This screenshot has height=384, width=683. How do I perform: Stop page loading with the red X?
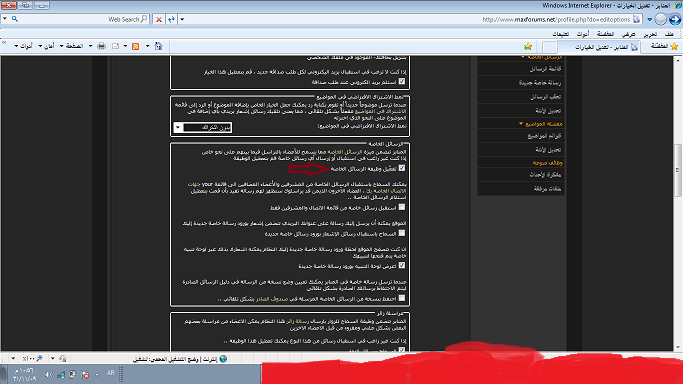tap(159, 20)
